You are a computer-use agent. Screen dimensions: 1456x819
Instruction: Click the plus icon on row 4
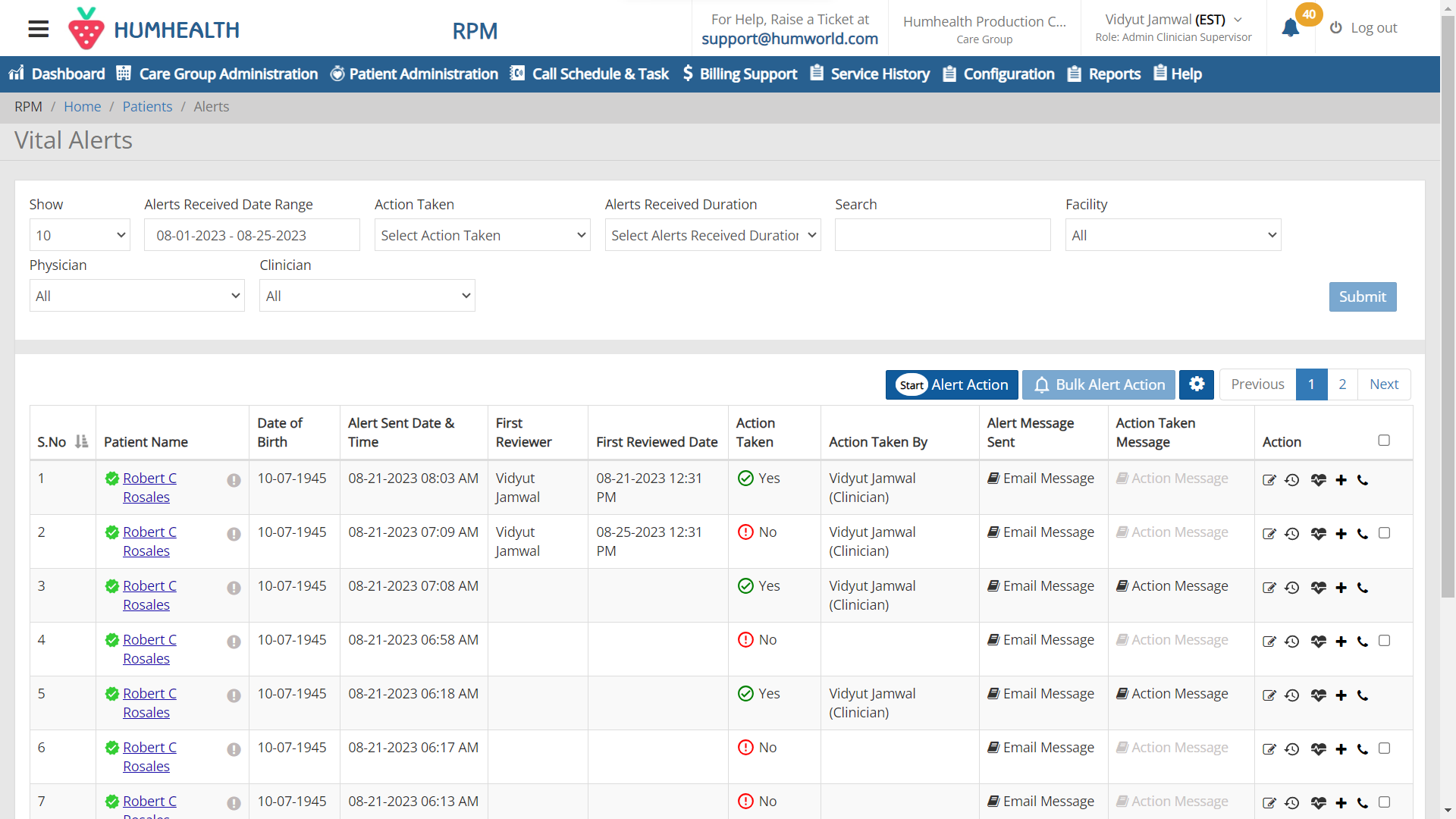point(1341,642)
